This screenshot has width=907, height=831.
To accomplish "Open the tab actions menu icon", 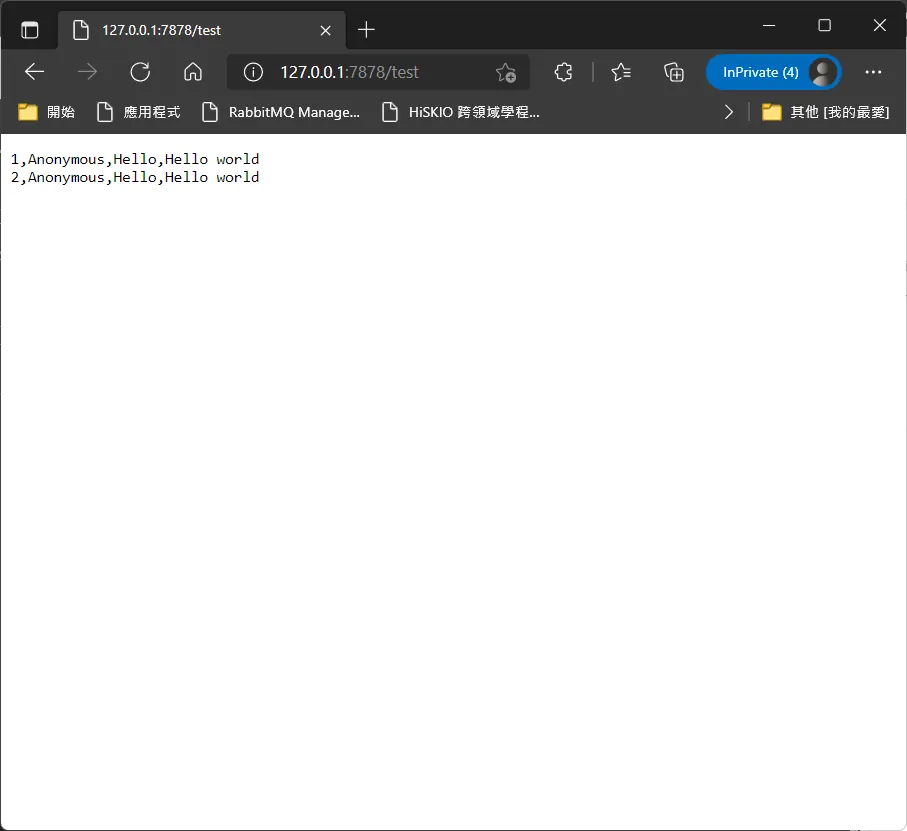I will pyautogui.click(x=30, y=29).
